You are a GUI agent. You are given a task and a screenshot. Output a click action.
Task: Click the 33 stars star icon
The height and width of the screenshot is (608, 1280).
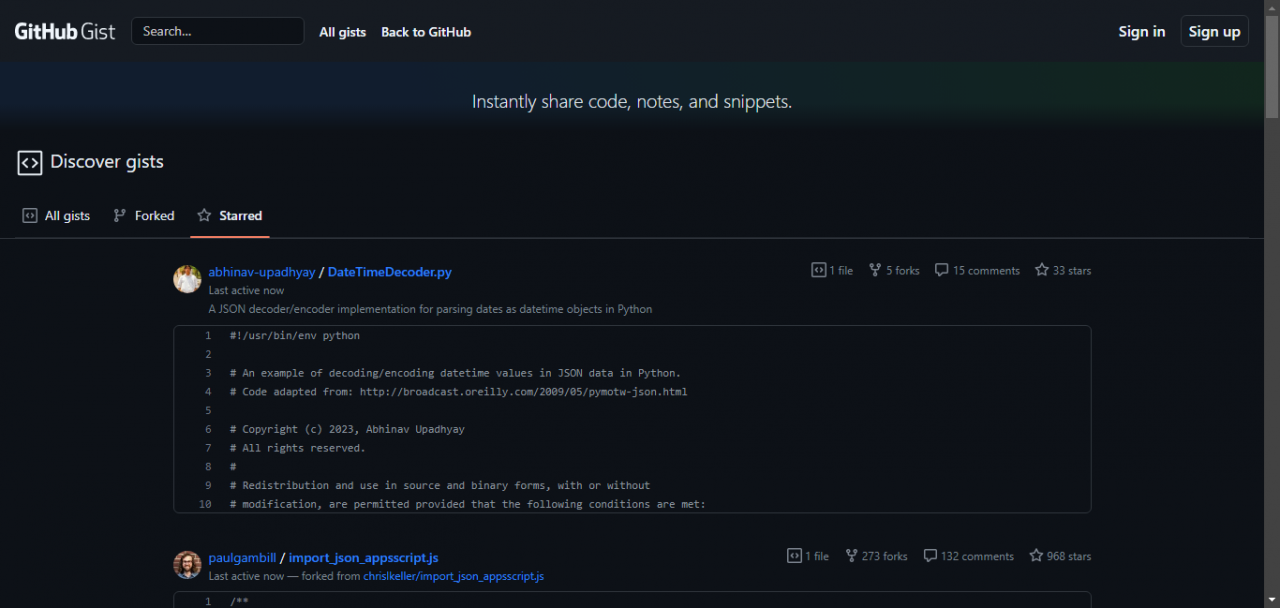pos(1042,270)
